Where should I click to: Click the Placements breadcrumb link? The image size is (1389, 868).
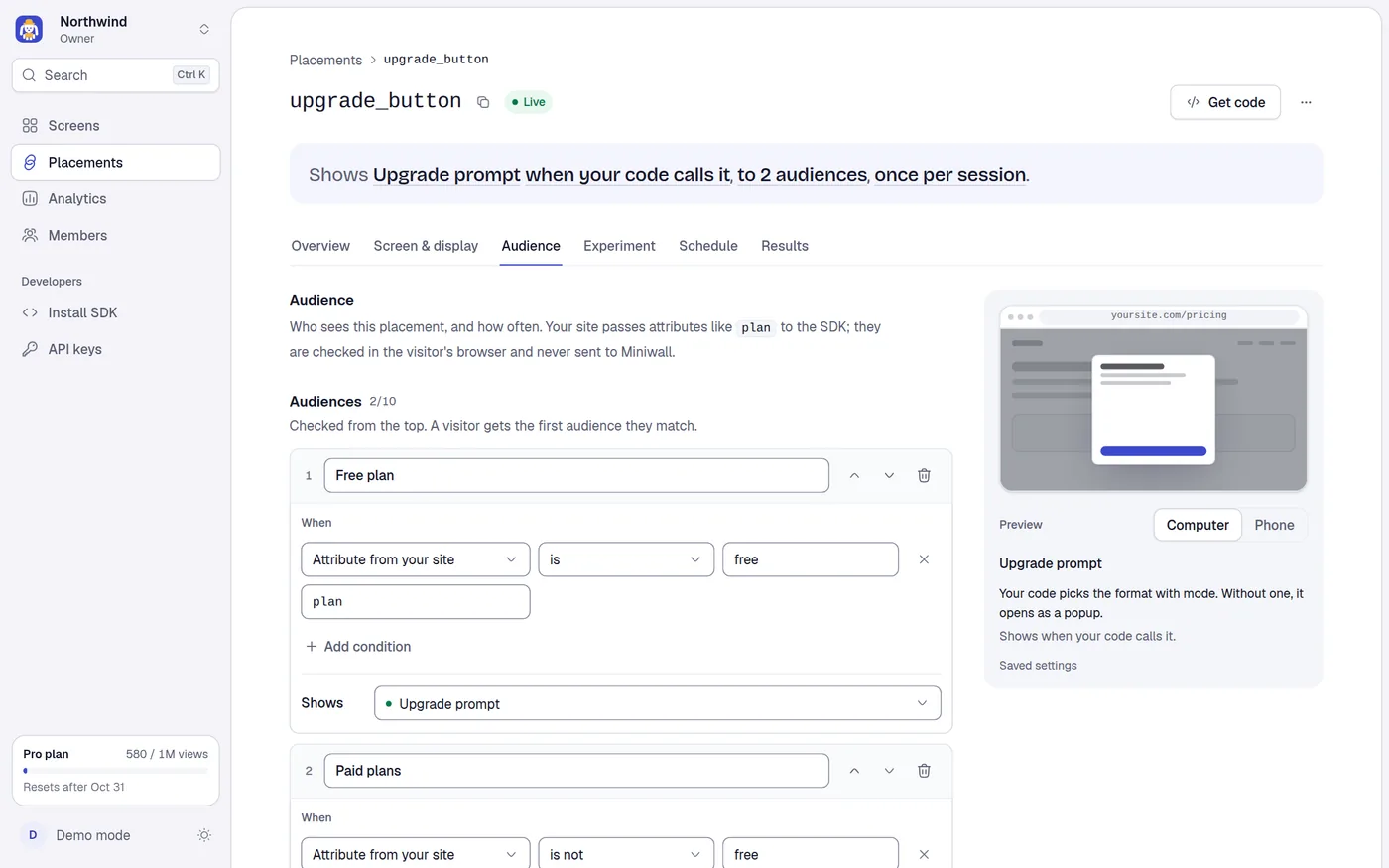pos(325,60)
